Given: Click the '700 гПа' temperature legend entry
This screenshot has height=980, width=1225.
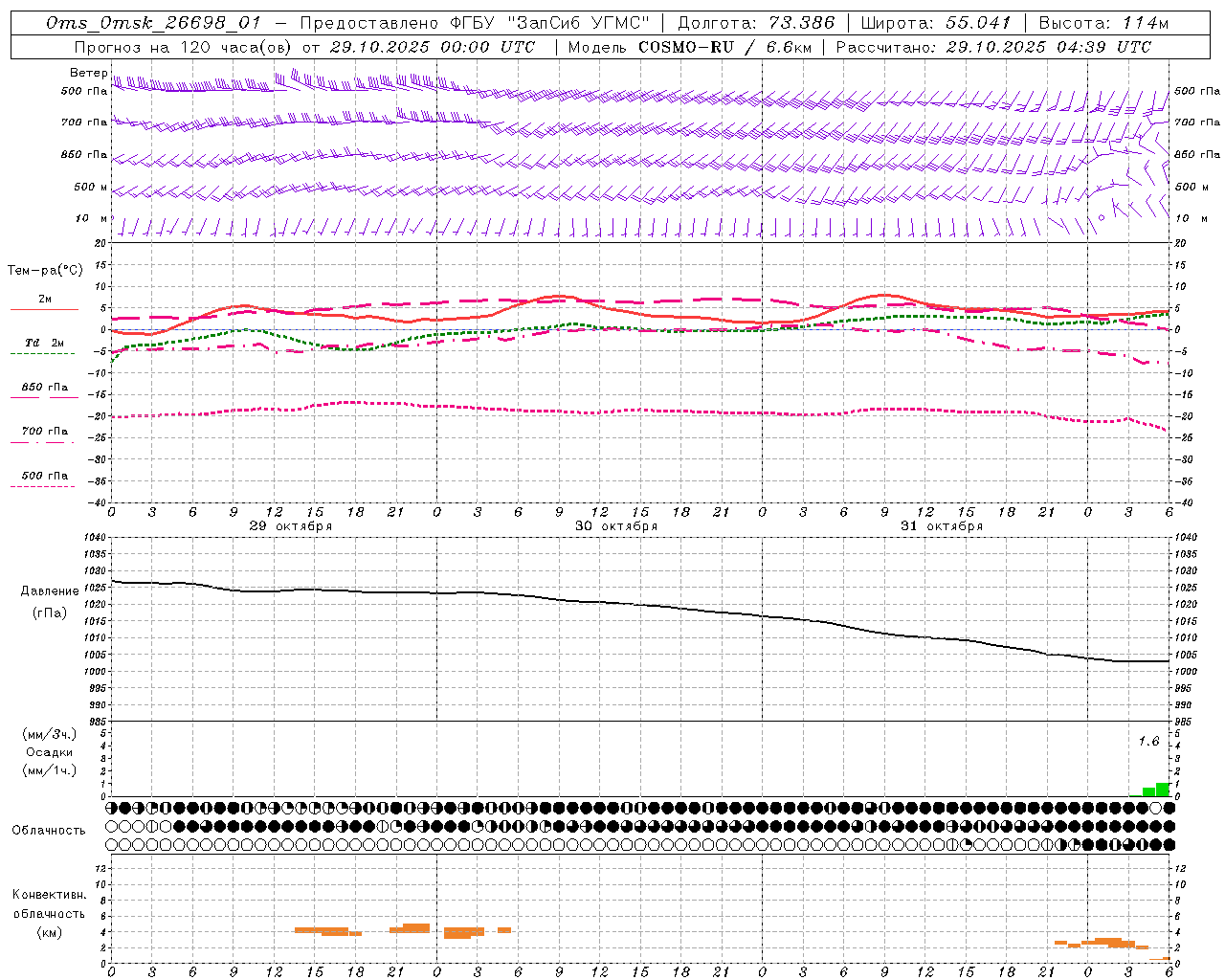Looking at the screenshot, I should (x=45, y=432).
